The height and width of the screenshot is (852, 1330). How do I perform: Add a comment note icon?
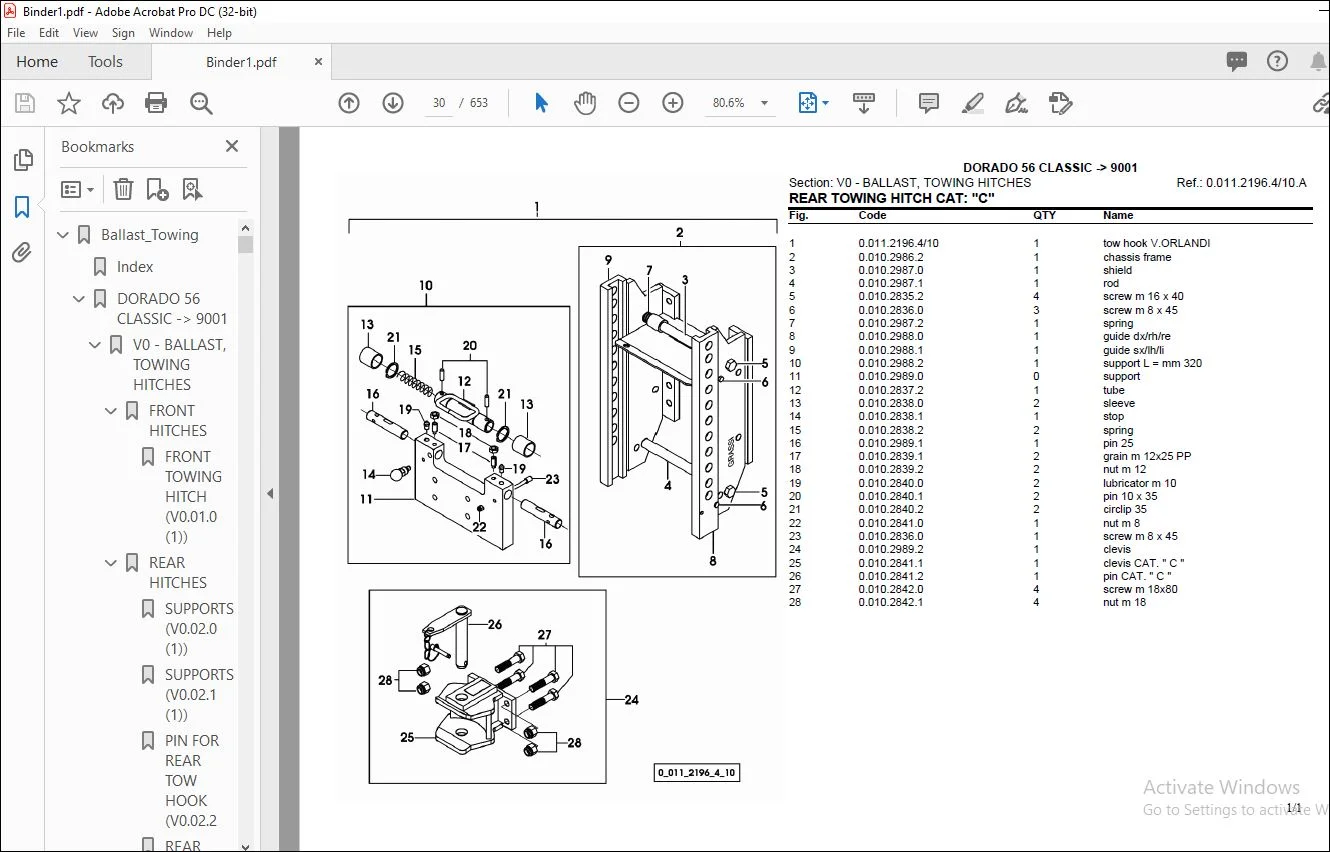(929, 103)
